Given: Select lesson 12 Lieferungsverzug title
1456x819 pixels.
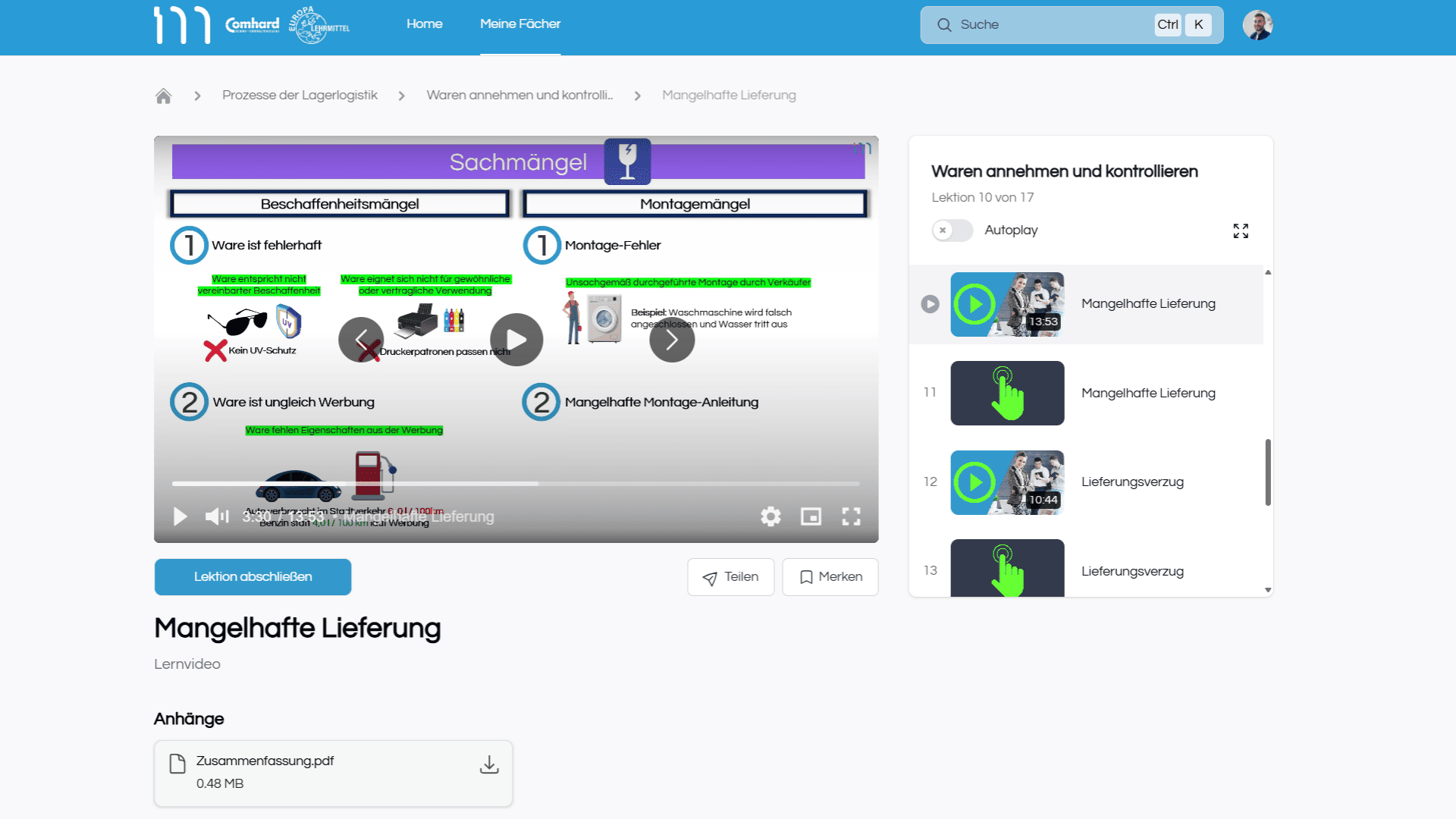Looking at the screenshot, I should (x=1132, y=482).
